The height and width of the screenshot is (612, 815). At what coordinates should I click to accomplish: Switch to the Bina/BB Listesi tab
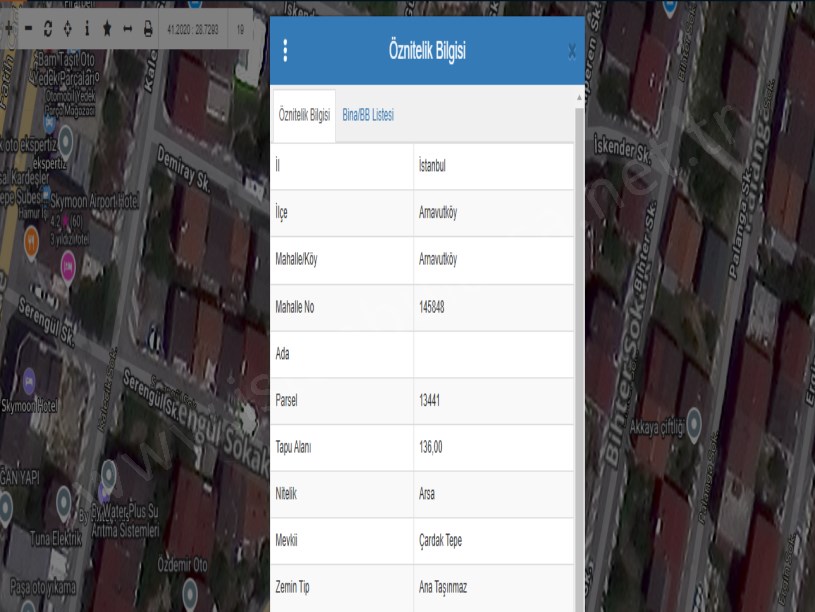click(x=368, y=115)
